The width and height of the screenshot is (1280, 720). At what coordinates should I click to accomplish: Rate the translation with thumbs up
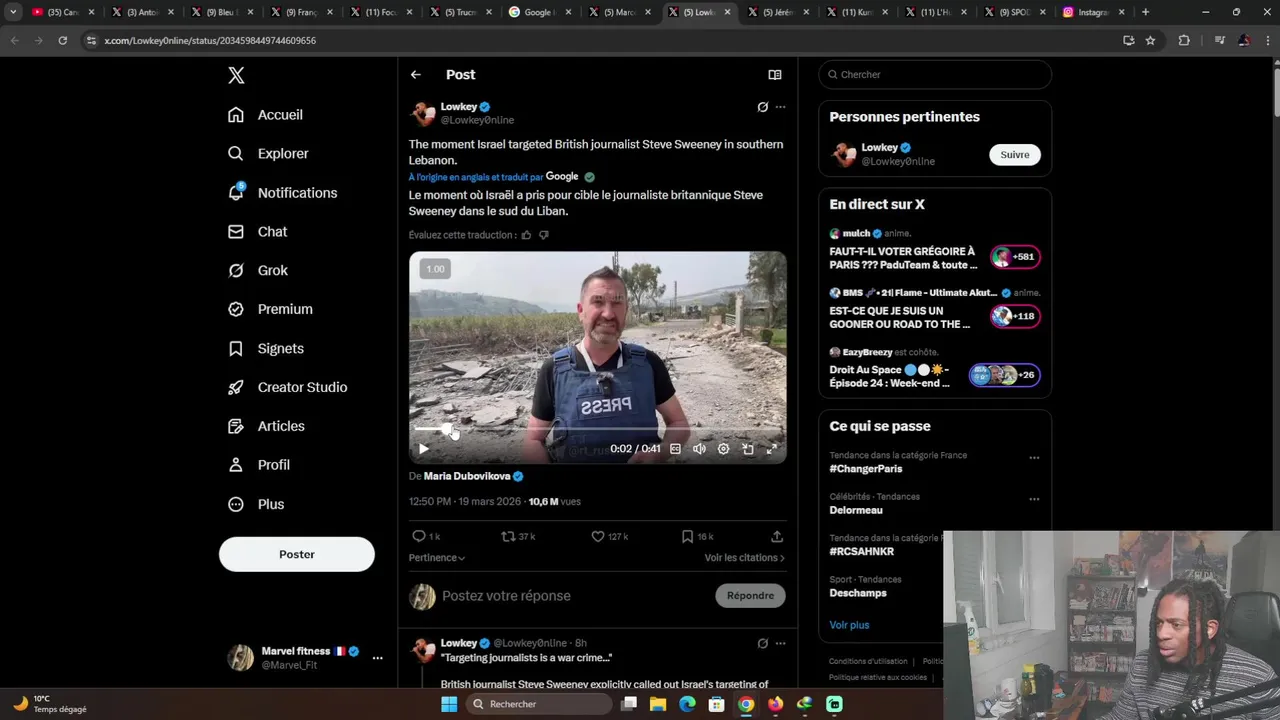pos(527,235)
